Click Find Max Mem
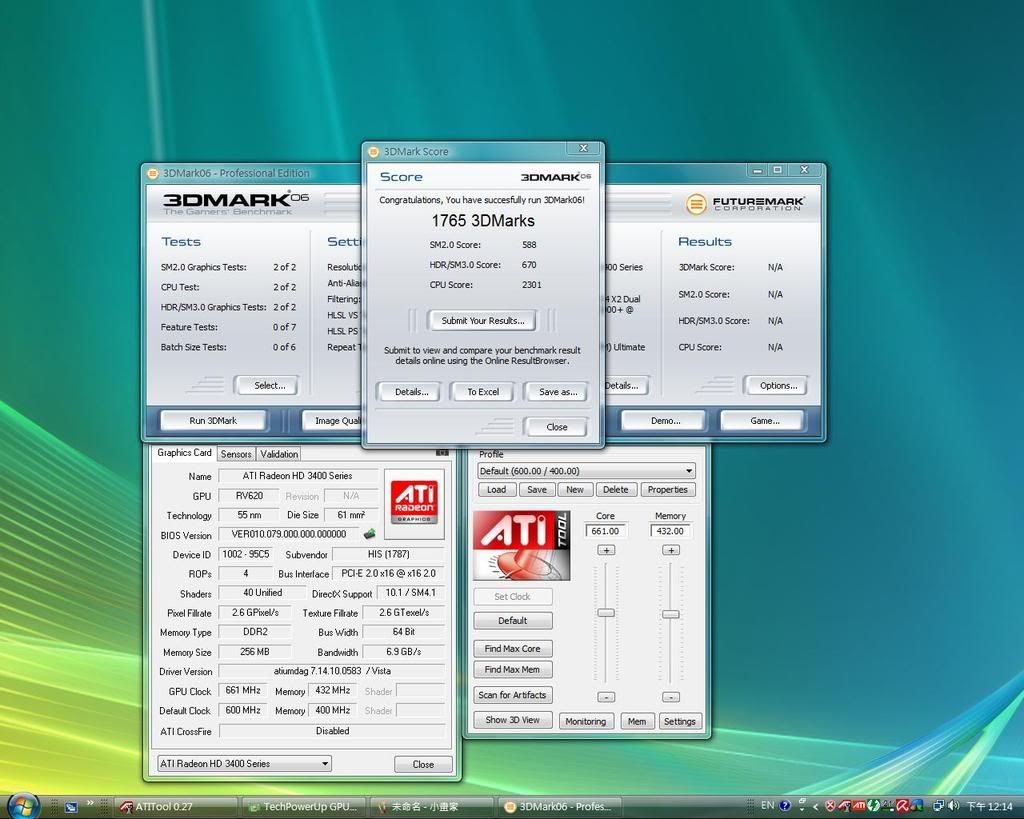This screenshot has height=819, width=1024. [x=513, y=669]
